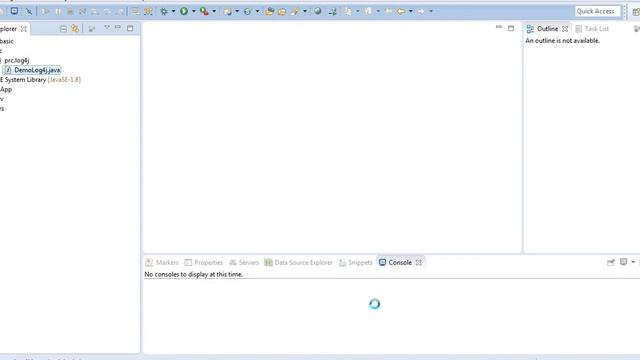Click the Terminate debug icon
The image size is (640, 360).
tap(70, 11)
